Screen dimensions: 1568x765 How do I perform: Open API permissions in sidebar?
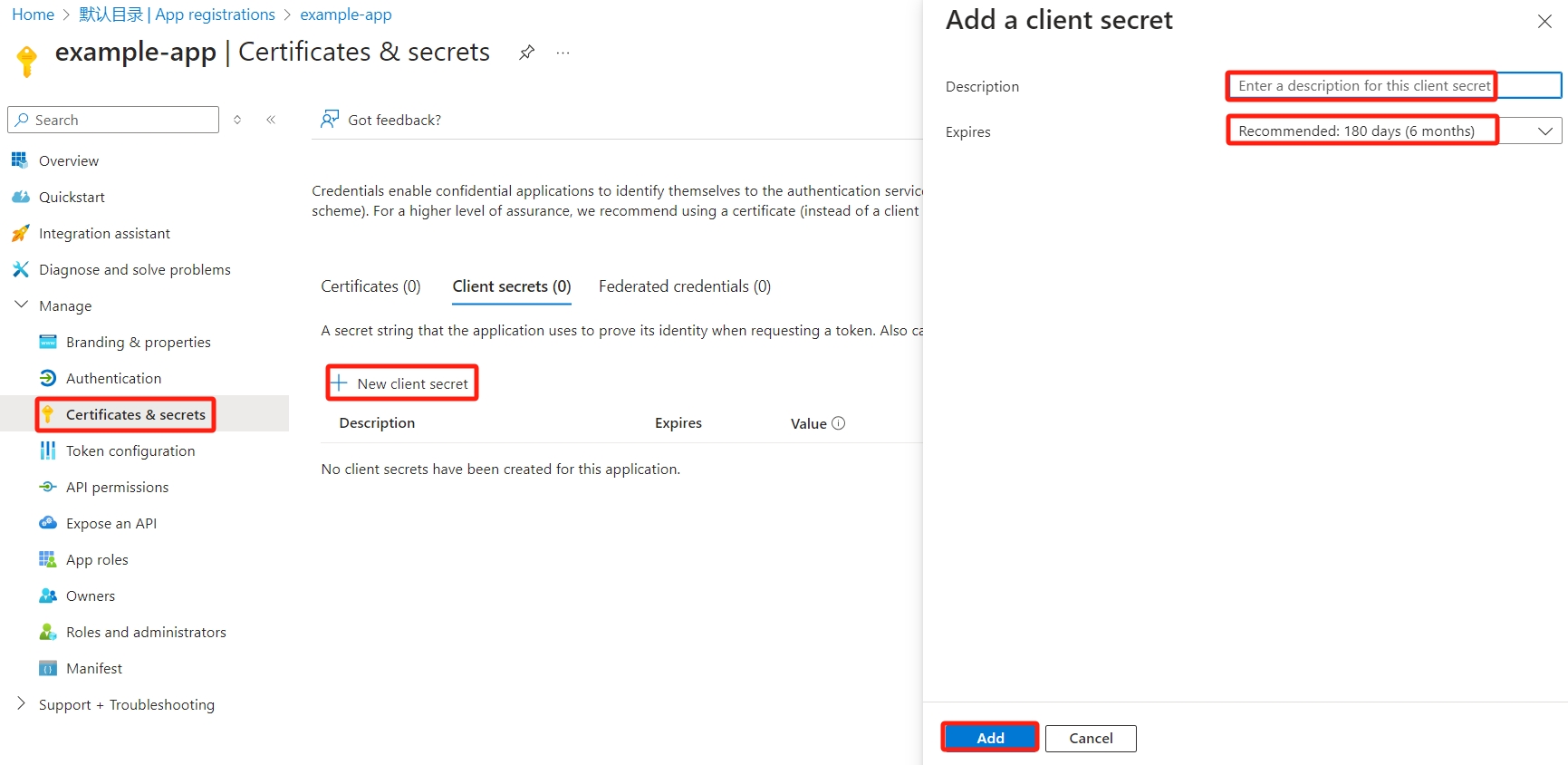(117, 487)
